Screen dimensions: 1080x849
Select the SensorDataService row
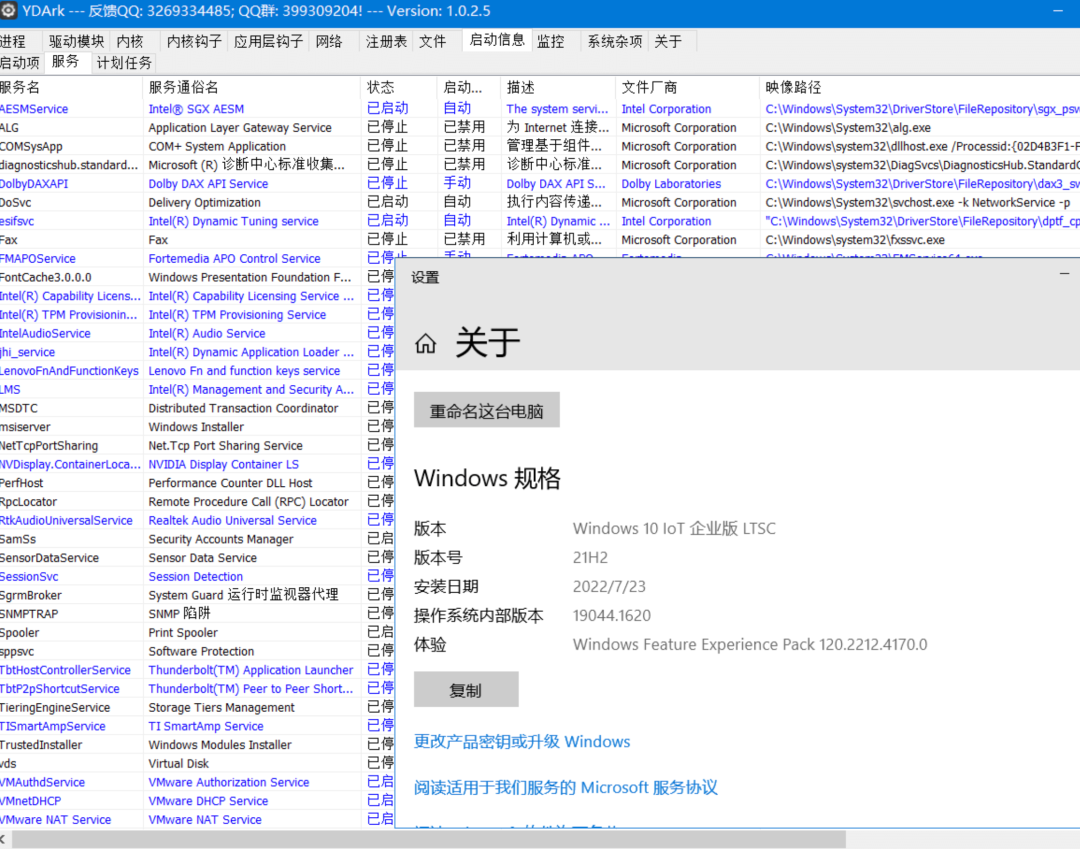[x=197, y=558]
